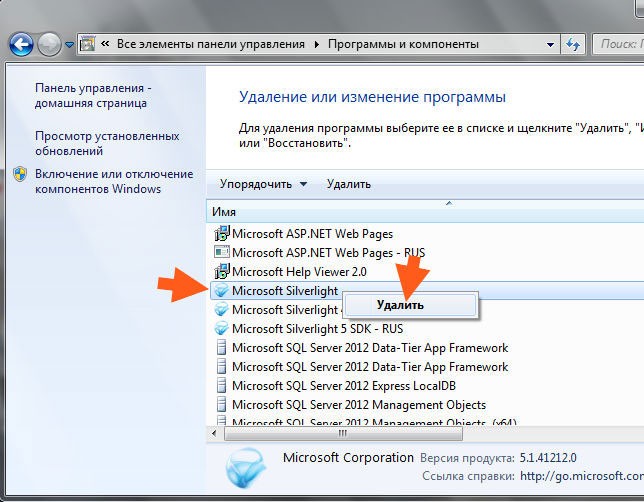The width and height of the screenshot is (644, 502).
Task: Open 'Просмотр установленных обновлений' link
Action: pos(107,143)
